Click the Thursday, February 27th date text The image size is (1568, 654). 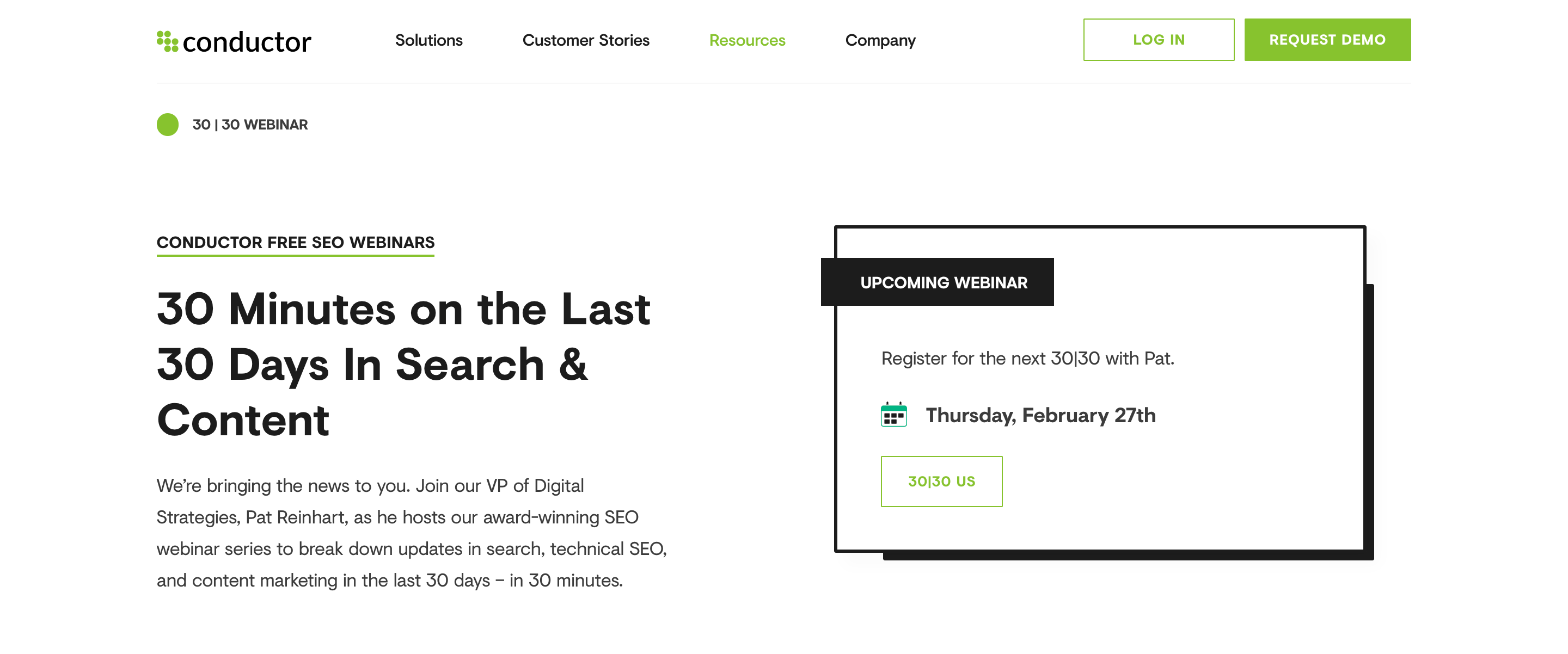point(1040,415)
